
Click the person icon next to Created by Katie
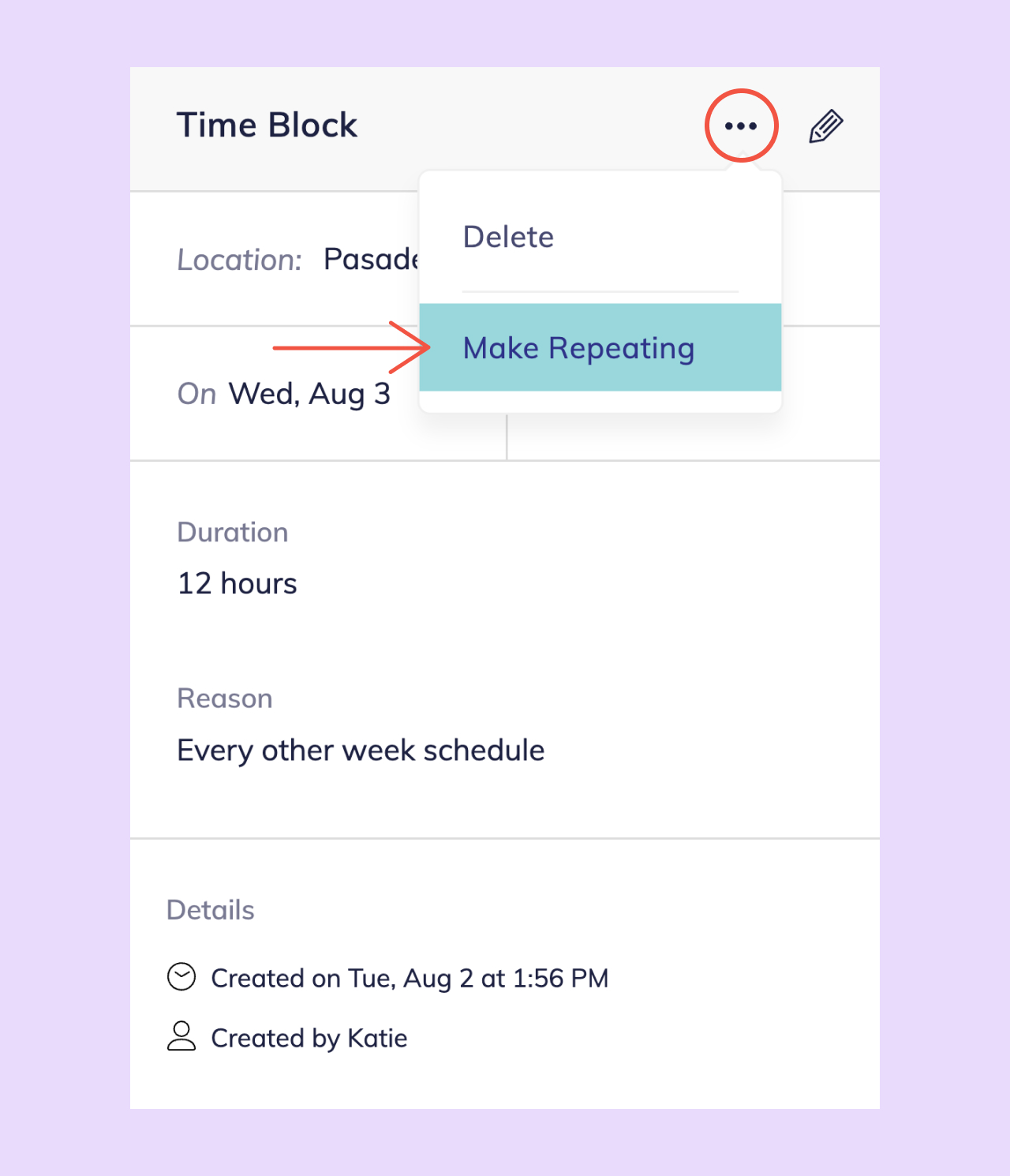(181, 1036)
